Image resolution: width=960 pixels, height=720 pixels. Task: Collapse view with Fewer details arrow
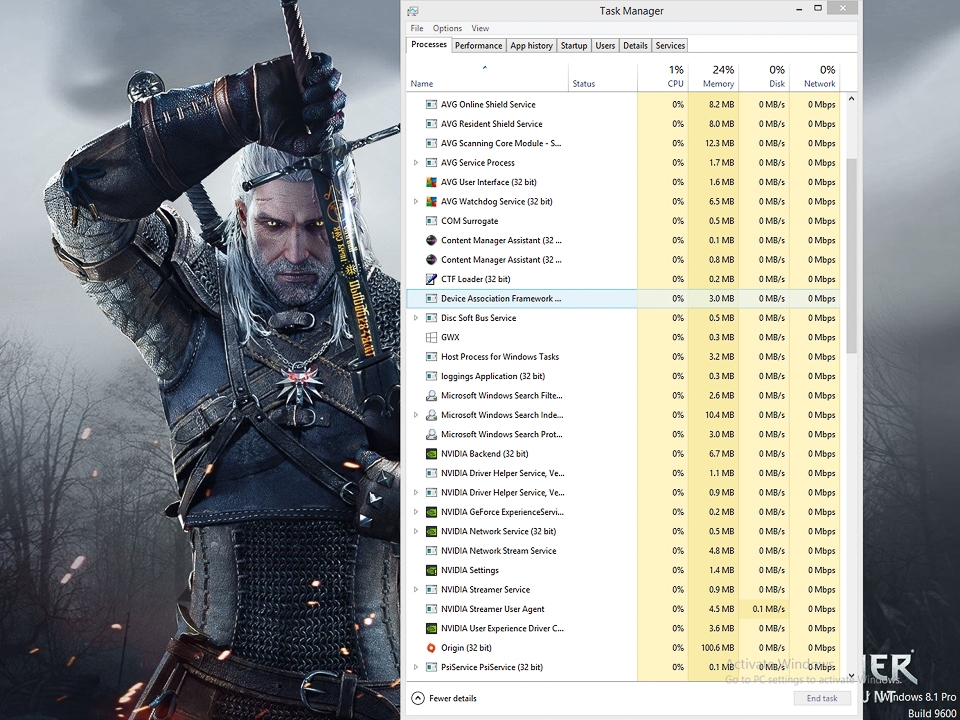(x=418, y=698)
